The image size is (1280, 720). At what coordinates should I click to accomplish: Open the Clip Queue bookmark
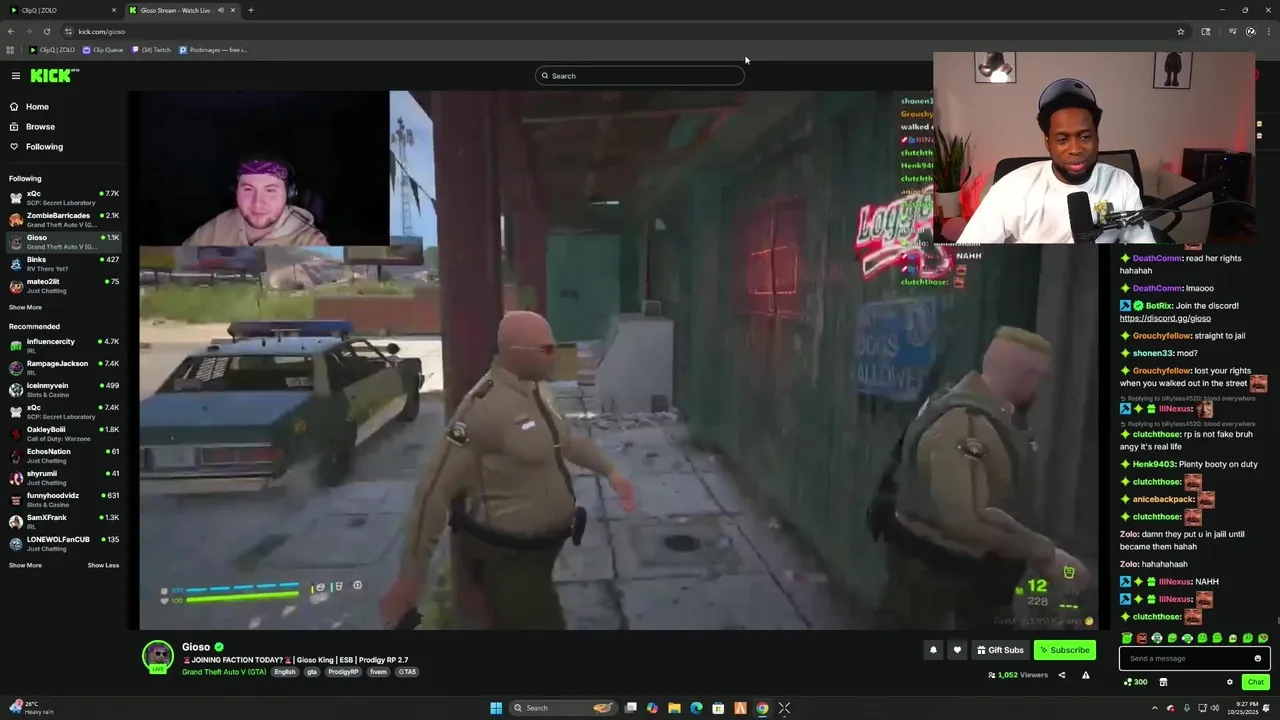(103, 49)
